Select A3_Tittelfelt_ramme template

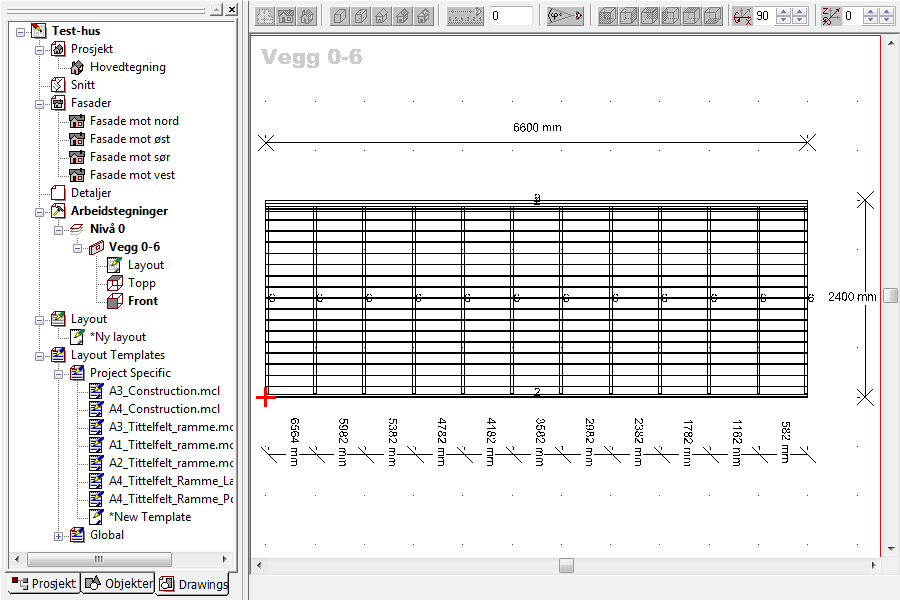click(170, 427)
